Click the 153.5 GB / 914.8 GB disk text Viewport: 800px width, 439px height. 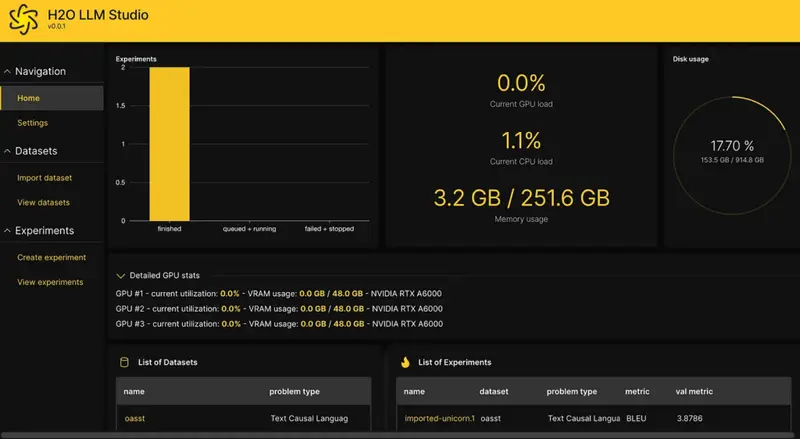pyautogui.click(x=732, y=160)
